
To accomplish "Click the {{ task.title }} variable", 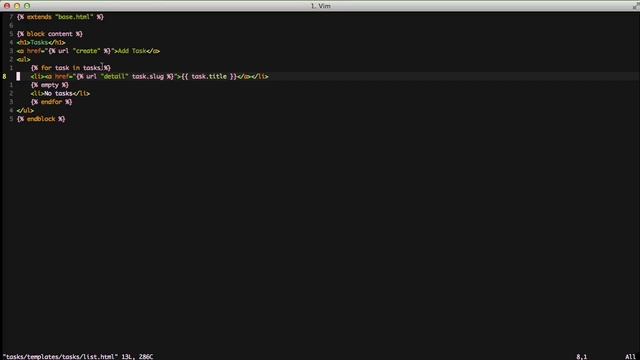I will pyautogui.click(x=209, y=76).
